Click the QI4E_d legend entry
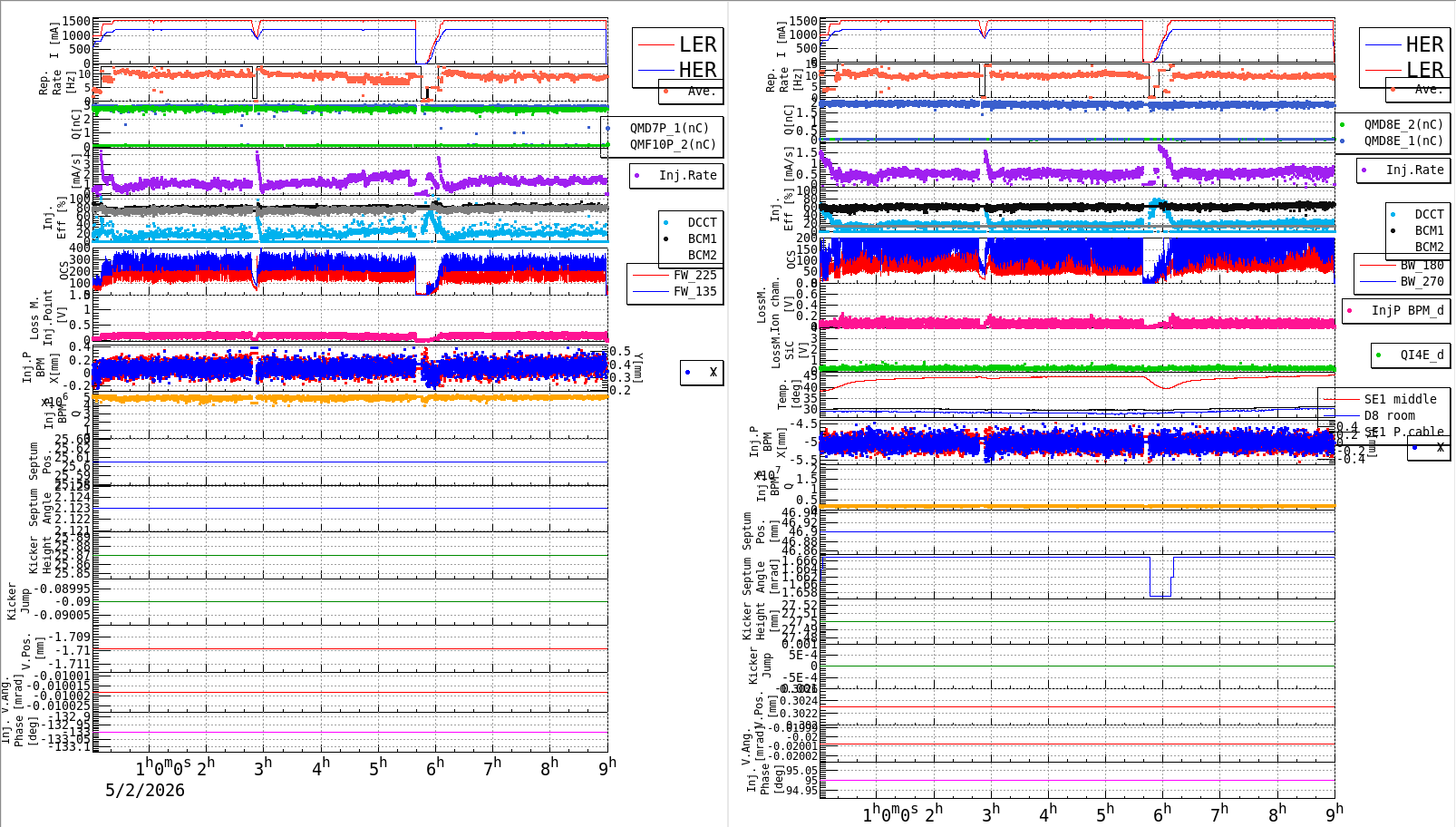This screenshot has width=1456, height=827. pyautogui.click(x=1422, y=355)
